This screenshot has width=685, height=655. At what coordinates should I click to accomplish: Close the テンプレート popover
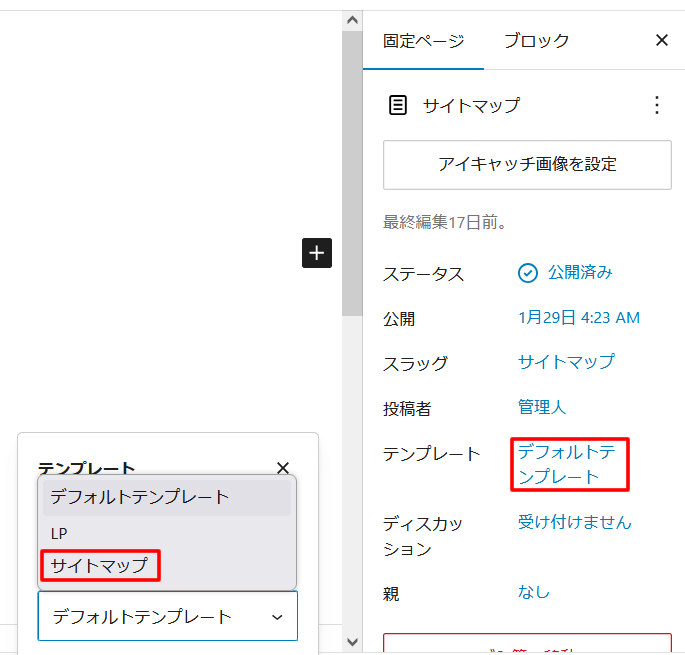pos(283,468)
